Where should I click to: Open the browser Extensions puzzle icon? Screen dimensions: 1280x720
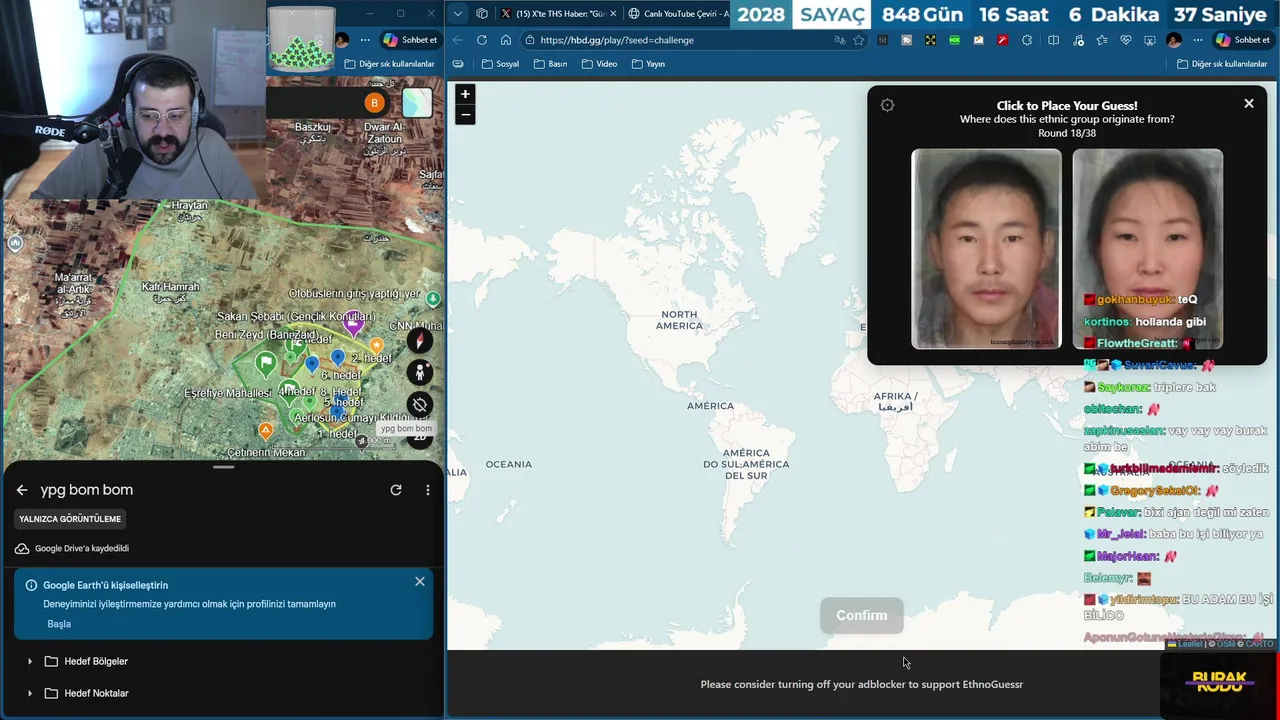click(x=1027, y=40)
